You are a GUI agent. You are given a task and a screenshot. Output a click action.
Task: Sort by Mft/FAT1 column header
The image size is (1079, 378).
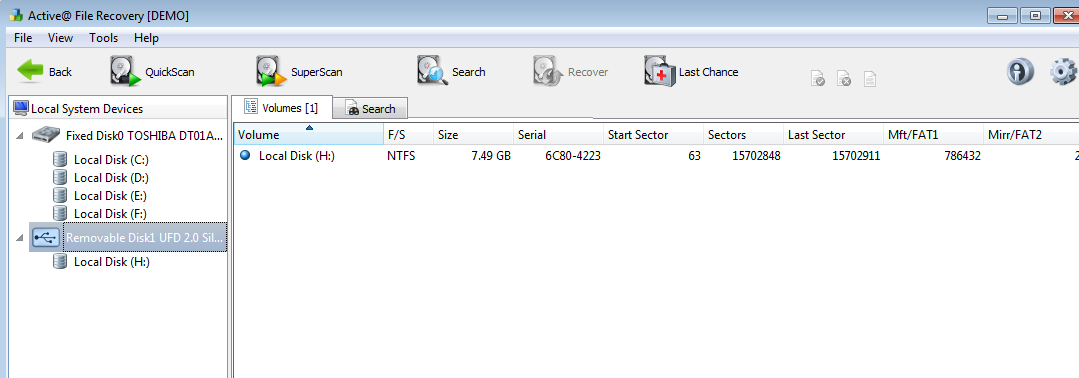933,135
